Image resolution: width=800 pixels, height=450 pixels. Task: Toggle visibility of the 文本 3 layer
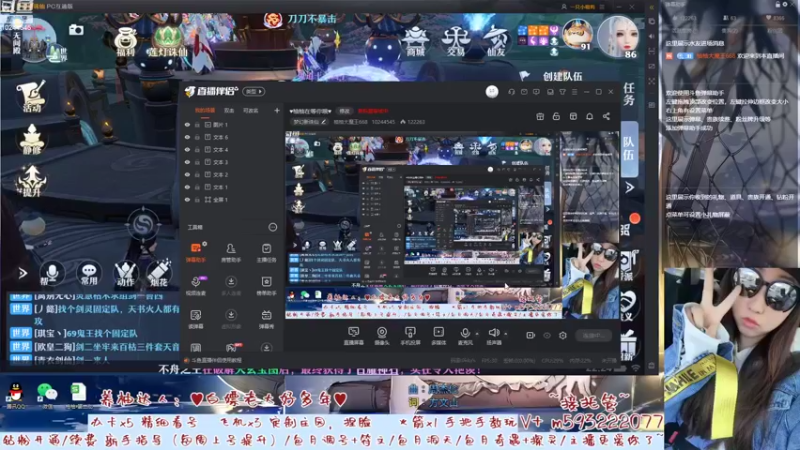point(187,162)
